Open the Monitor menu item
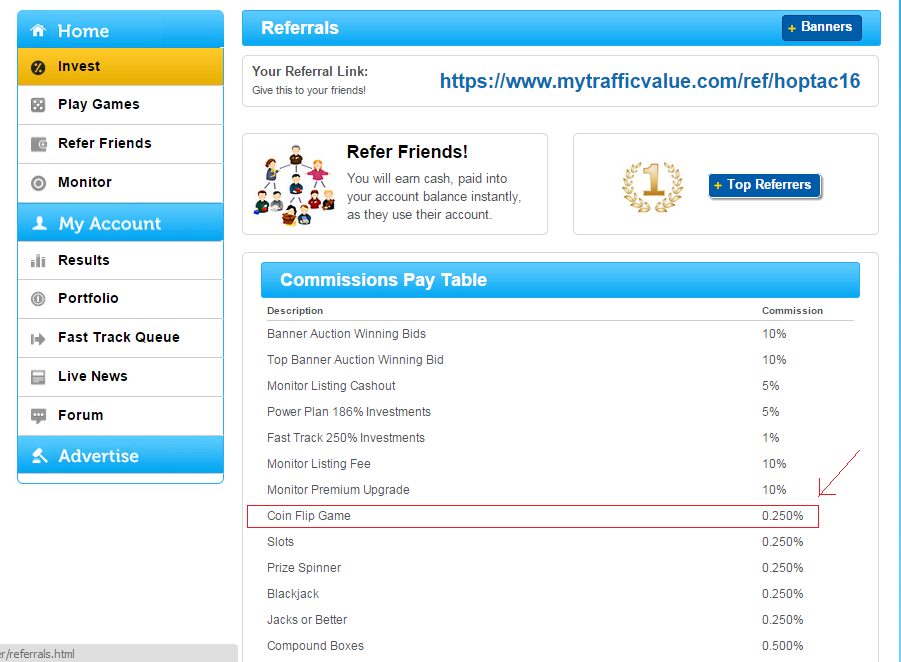 [x=121, y=183]
